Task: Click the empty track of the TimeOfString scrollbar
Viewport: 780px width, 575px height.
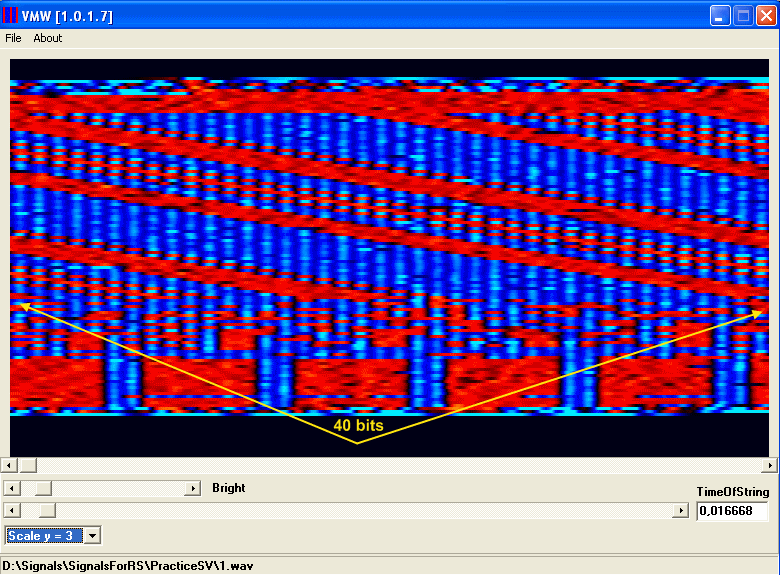Action: click(360, 511)
